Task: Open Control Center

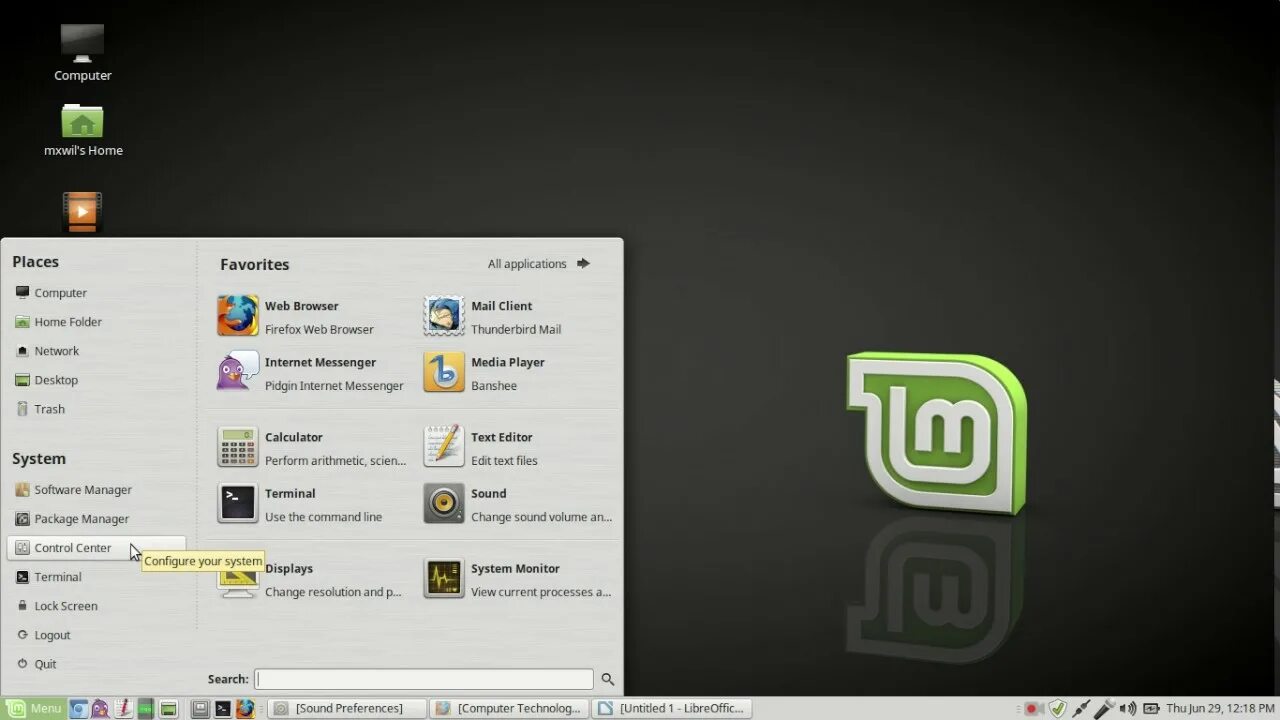Action: (x=97, y=548)
